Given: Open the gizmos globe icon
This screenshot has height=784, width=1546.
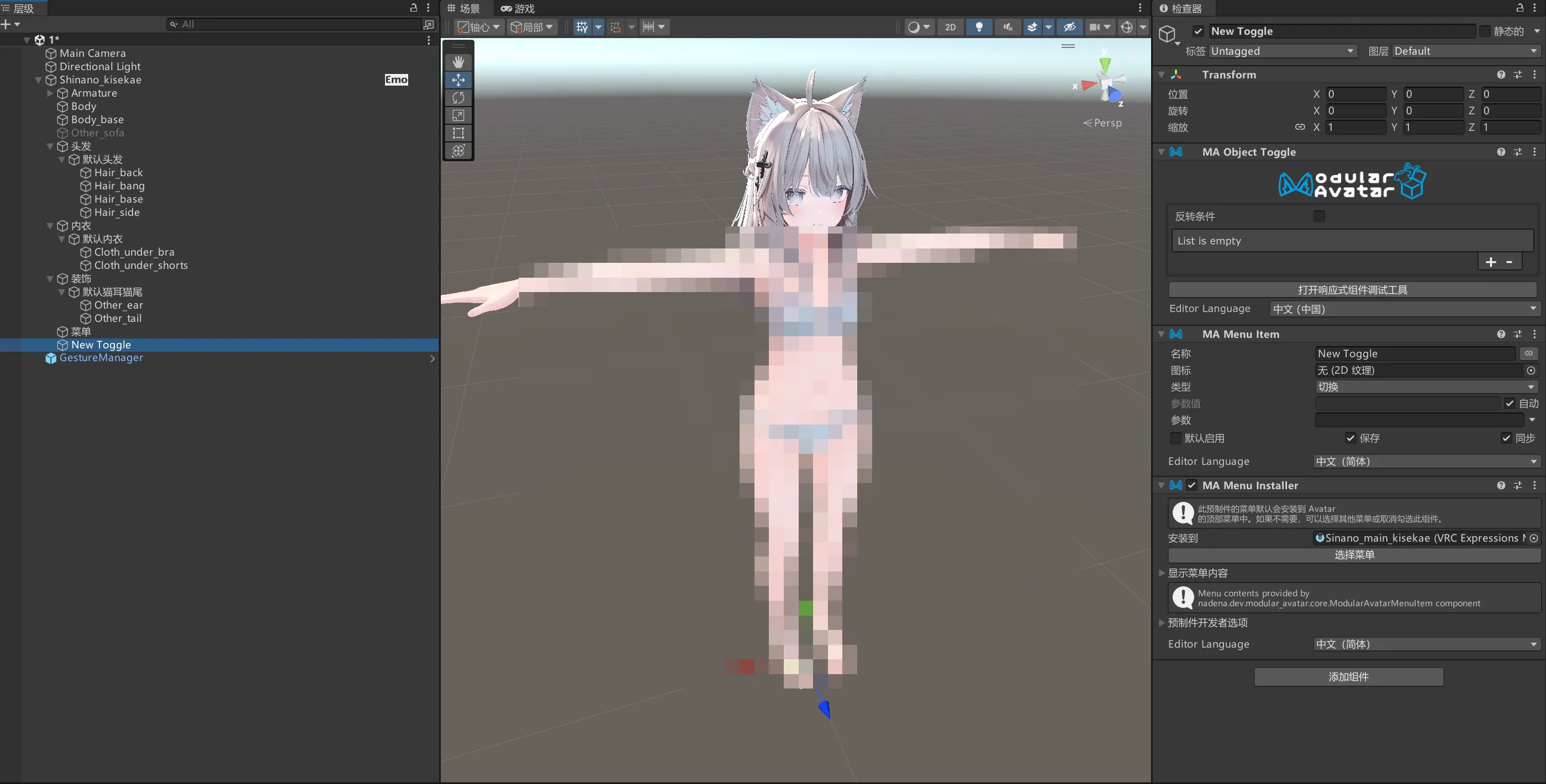Looking at the screenshot, I should [x=1126, y=27].
